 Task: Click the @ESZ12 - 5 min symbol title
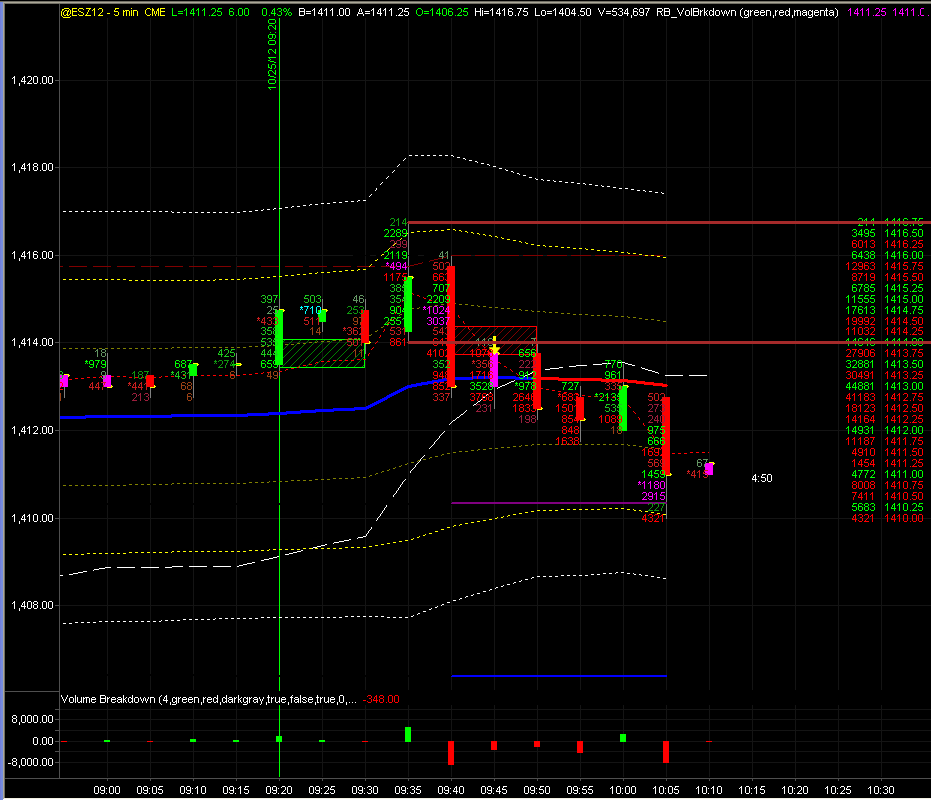pyautogui.click(x=99, y=12)
